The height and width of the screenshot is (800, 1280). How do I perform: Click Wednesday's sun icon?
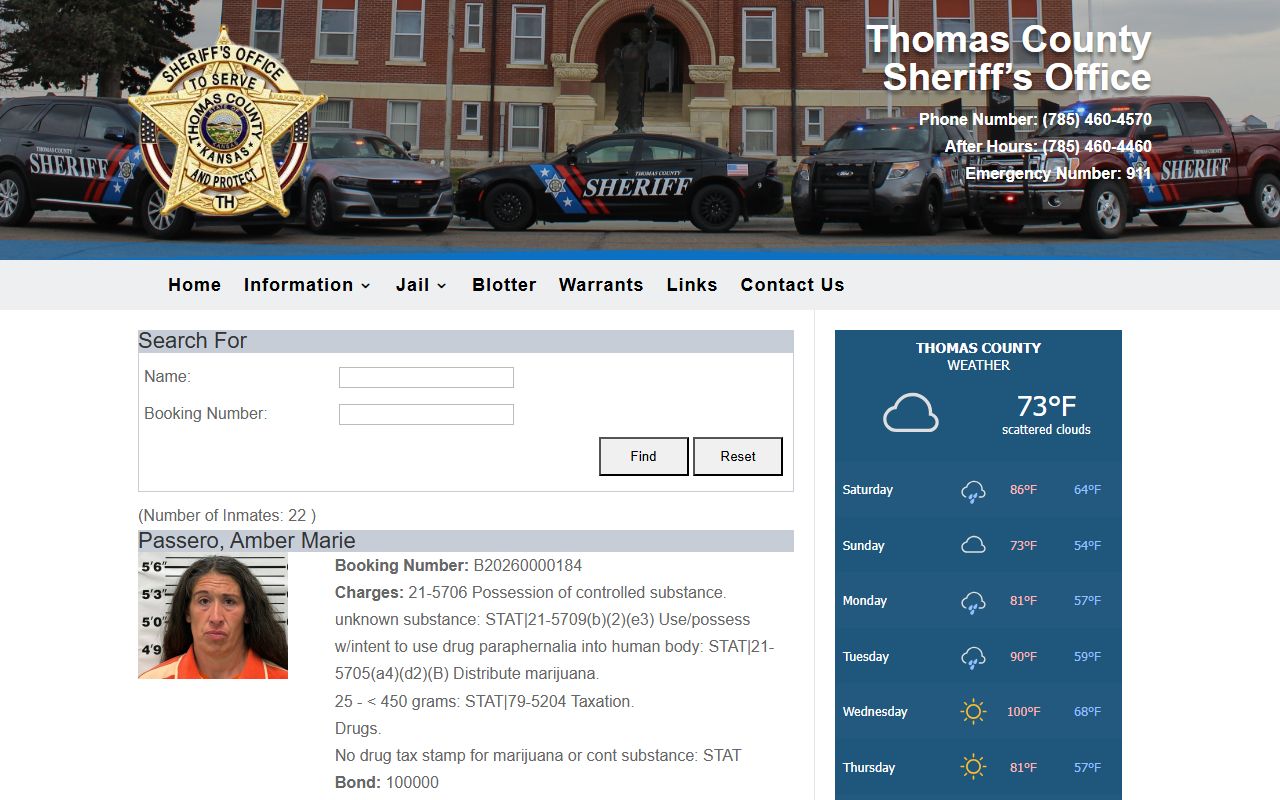coord(973,712)
